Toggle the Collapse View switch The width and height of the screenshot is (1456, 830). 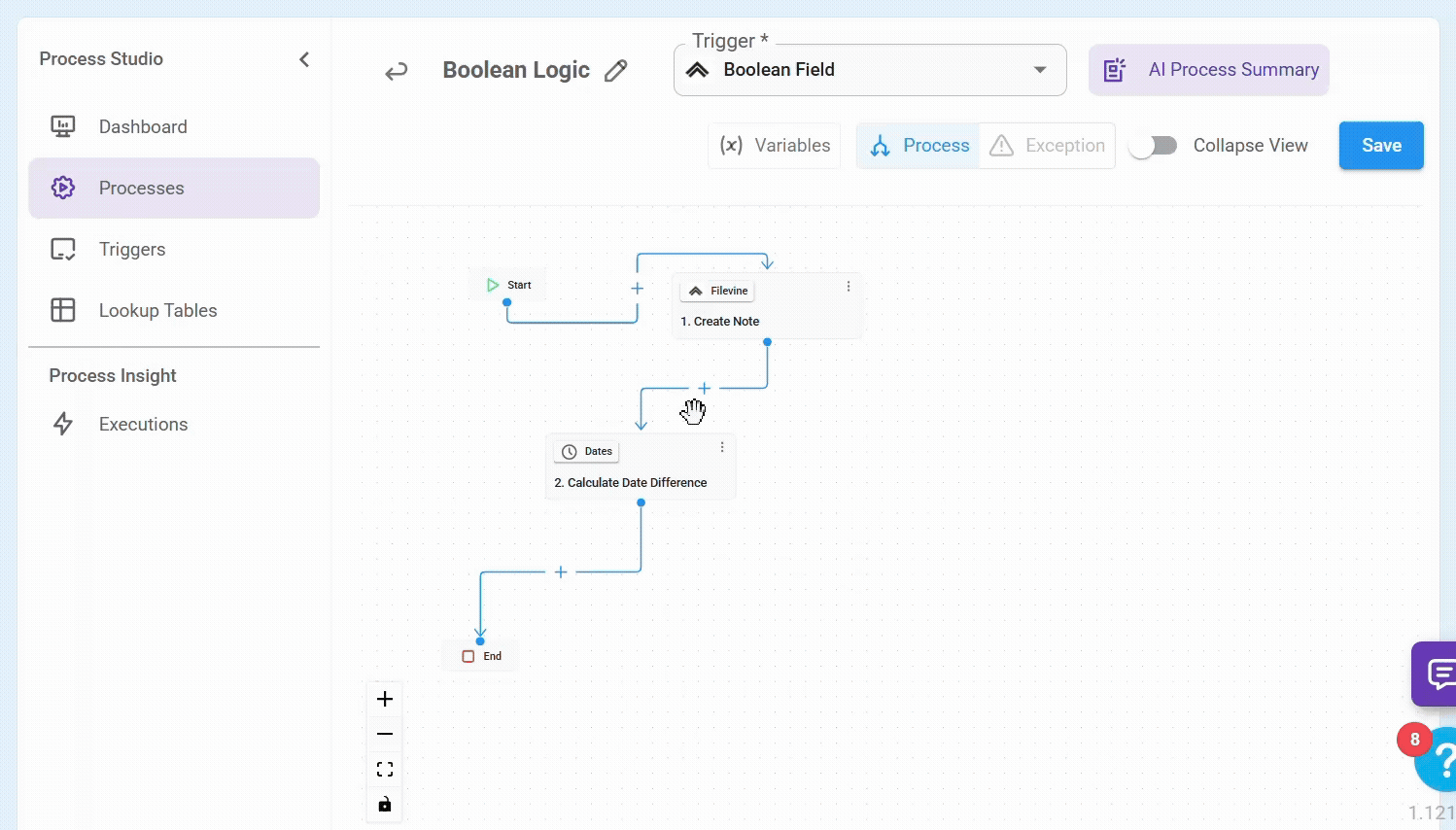pyautogui.click(x=1154, y=146)
